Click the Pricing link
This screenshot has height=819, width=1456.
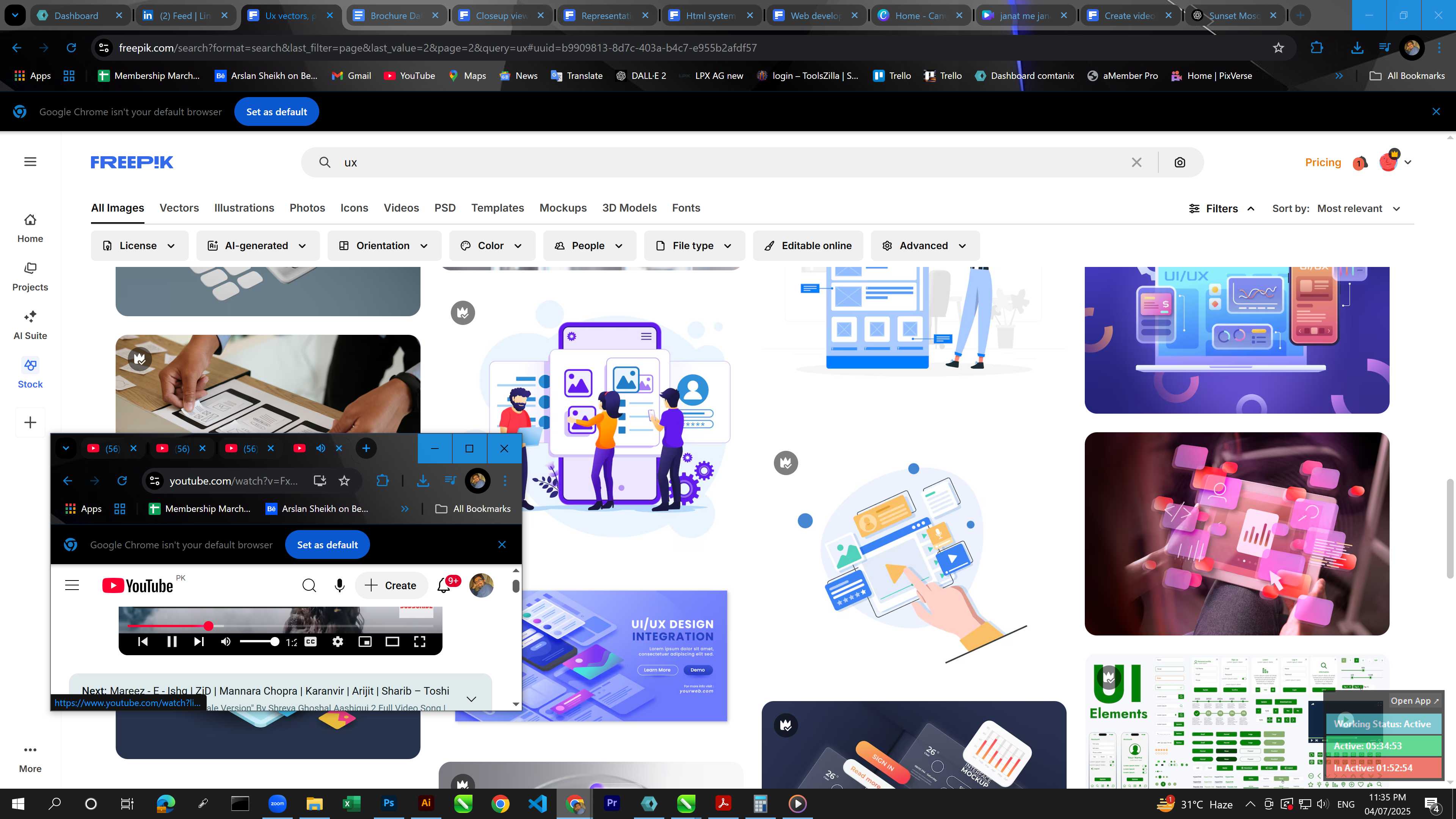click(x=1323, y=162)
